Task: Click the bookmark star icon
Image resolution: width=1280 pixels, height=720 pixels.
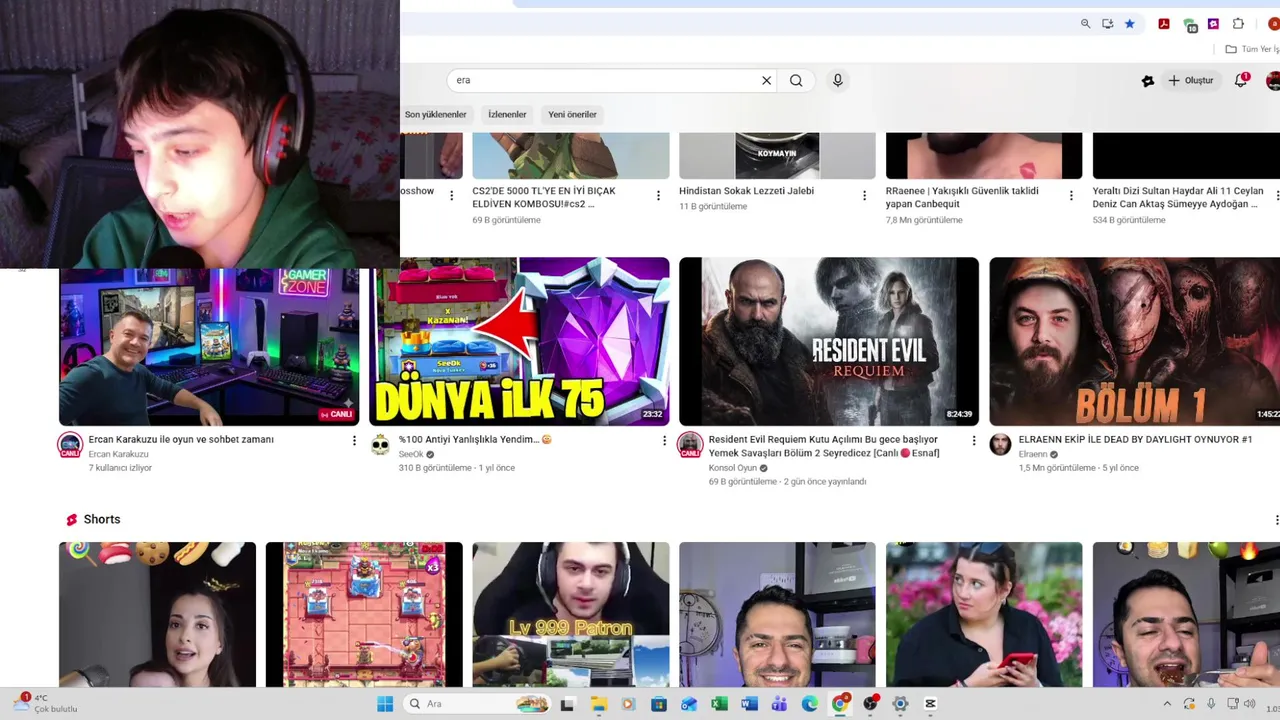Action: coord(1130,24)
